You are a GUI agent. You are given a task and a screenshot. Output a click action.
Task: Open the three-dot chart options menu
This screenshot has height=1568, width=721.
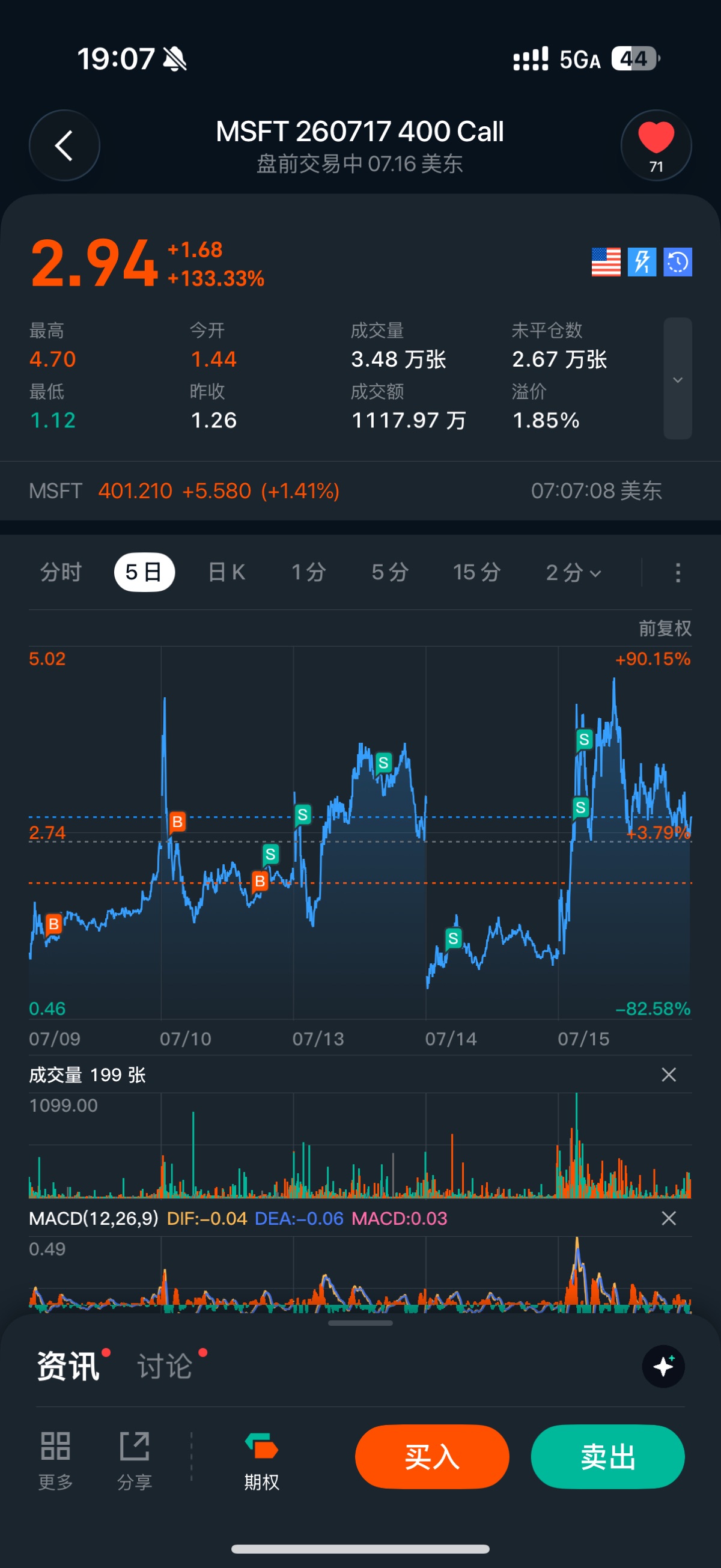click(x=678, y=572)
